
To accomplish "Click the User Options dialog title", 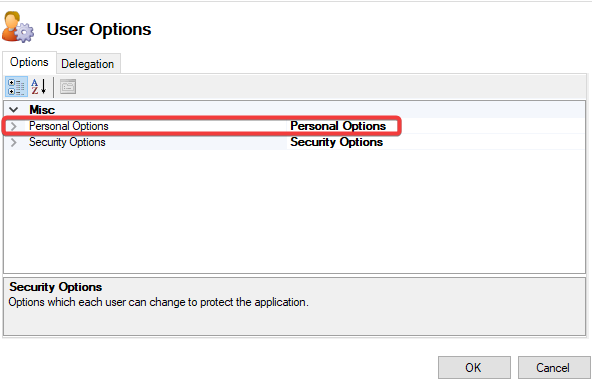I will 99,29.
